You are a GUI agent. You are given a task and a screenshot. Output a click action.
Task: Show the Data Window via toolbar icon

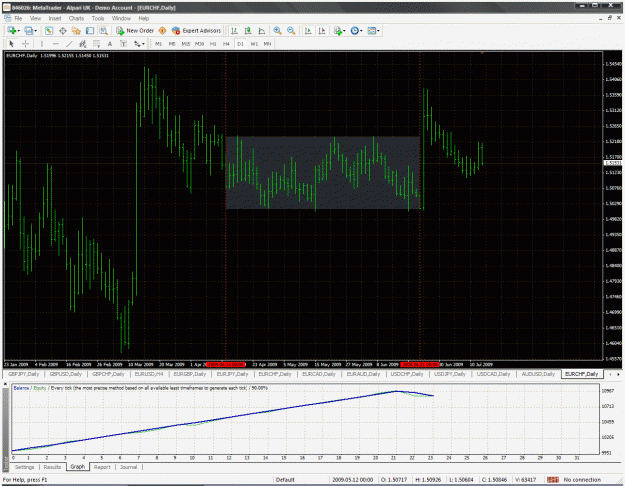click(x=63, y=31)
